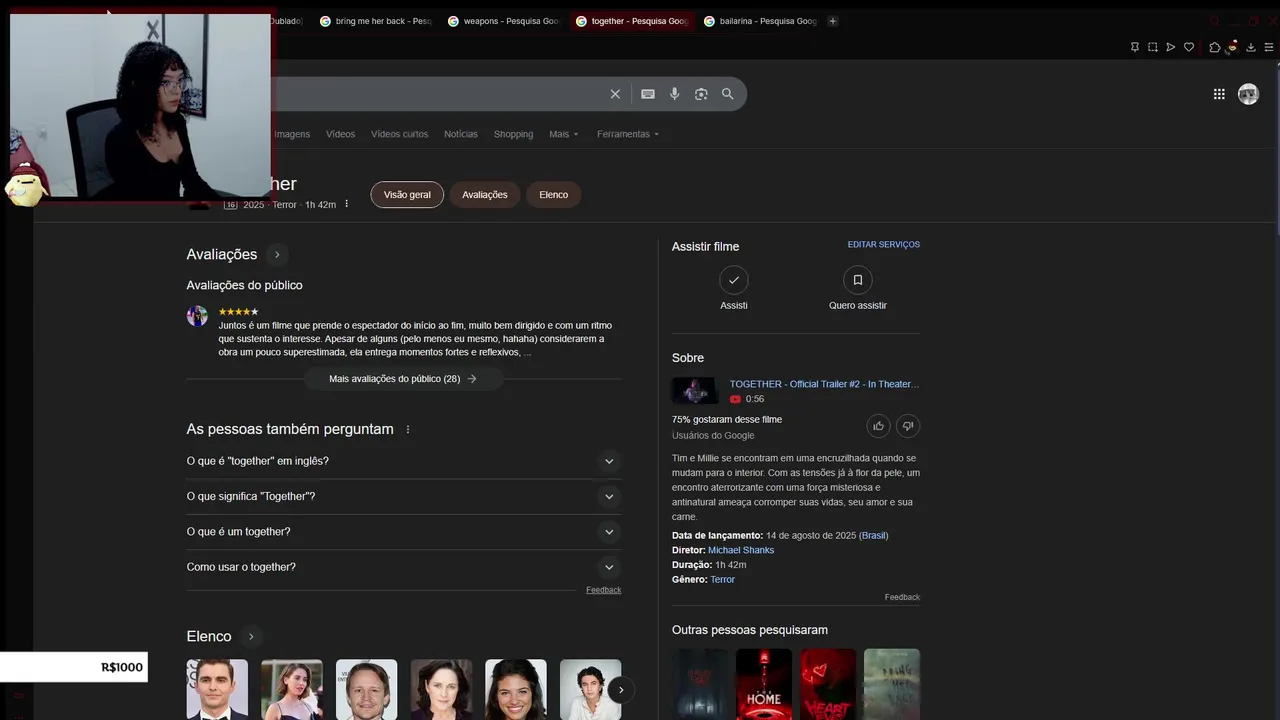Click the thumbs up for this film
Image resolution: width=1280 pixels, height=720 pixels.
click(878, 426)
